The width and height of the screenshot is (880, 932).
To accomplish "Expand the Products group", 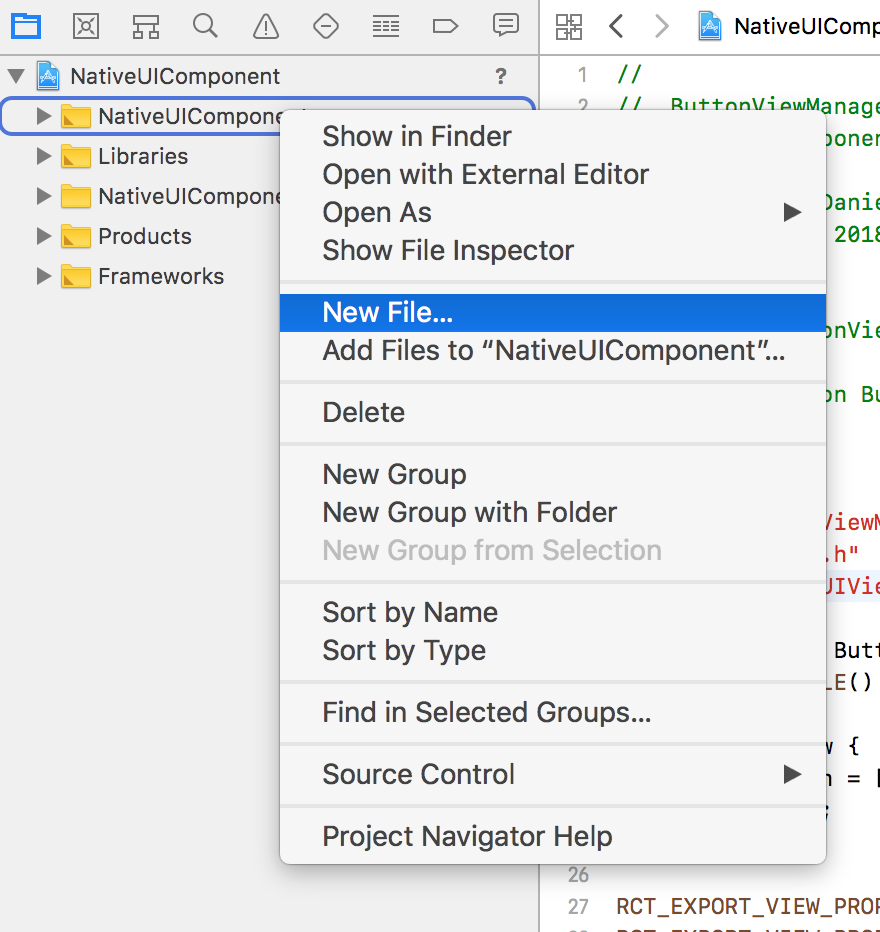I will point(43,236).
